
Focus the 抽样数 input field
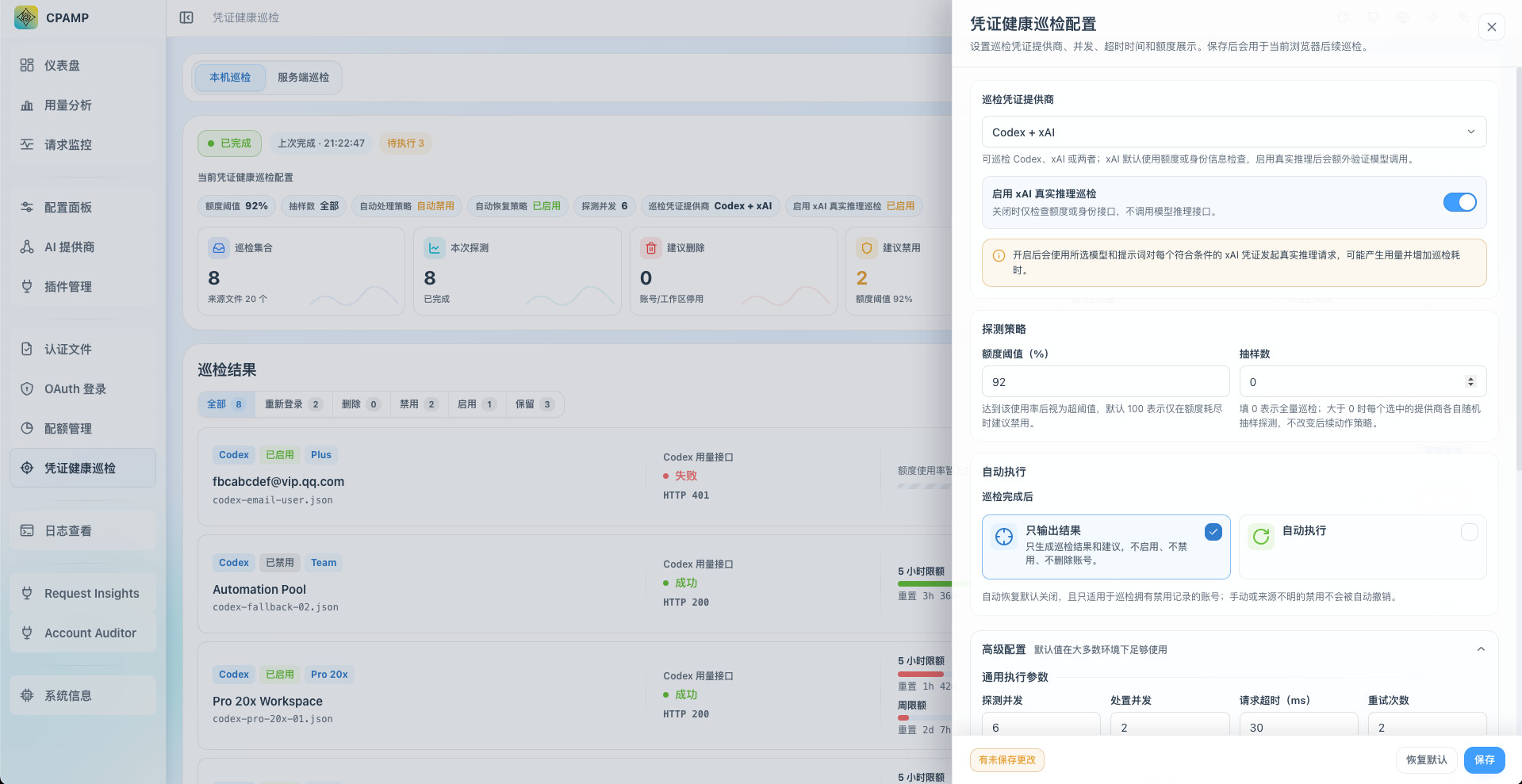(1363, 381)
